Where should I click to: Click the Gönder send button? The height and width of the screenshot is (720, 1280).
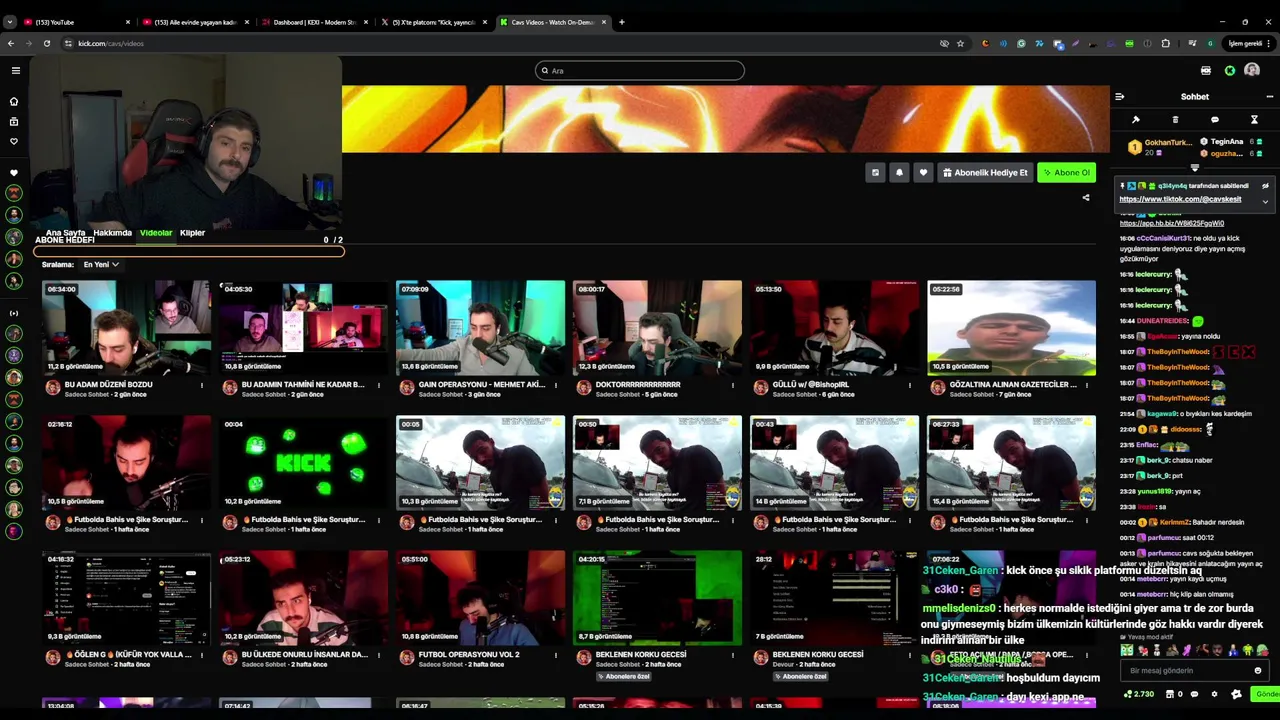tap(1267, 694)
